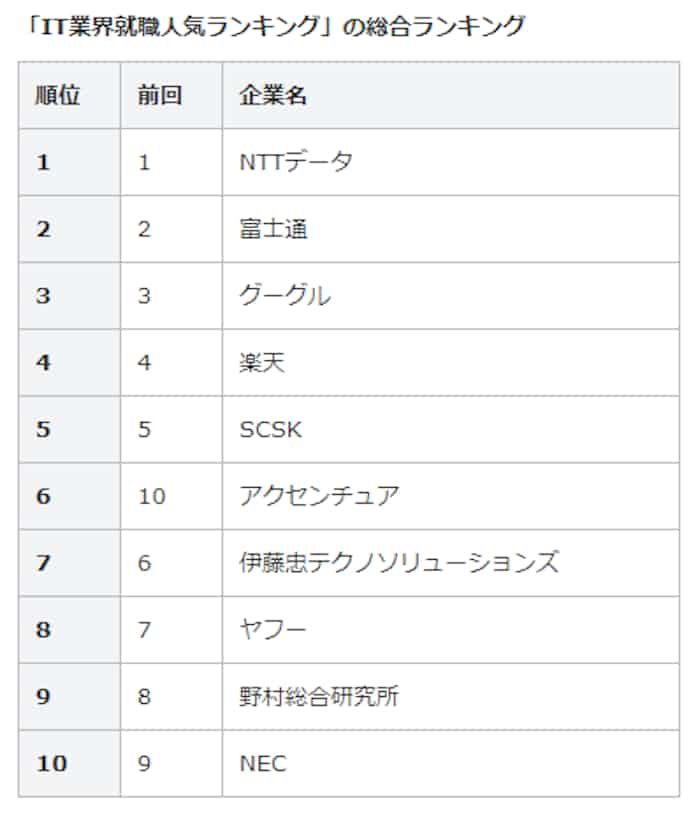
Task: Select the 野村総合研究所 cell
Action: click(x=319, y=697)
